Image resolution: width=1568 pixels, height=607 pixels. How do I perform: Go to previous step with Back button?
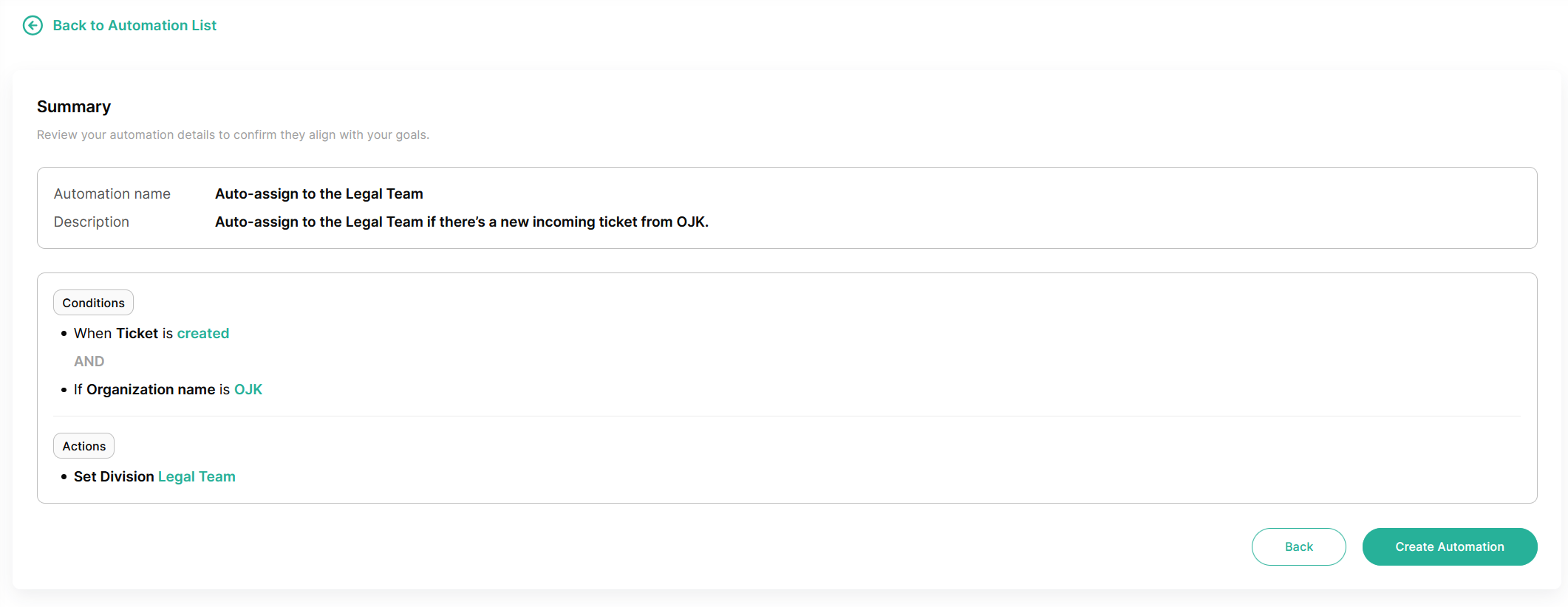(x=1298, y=547)
